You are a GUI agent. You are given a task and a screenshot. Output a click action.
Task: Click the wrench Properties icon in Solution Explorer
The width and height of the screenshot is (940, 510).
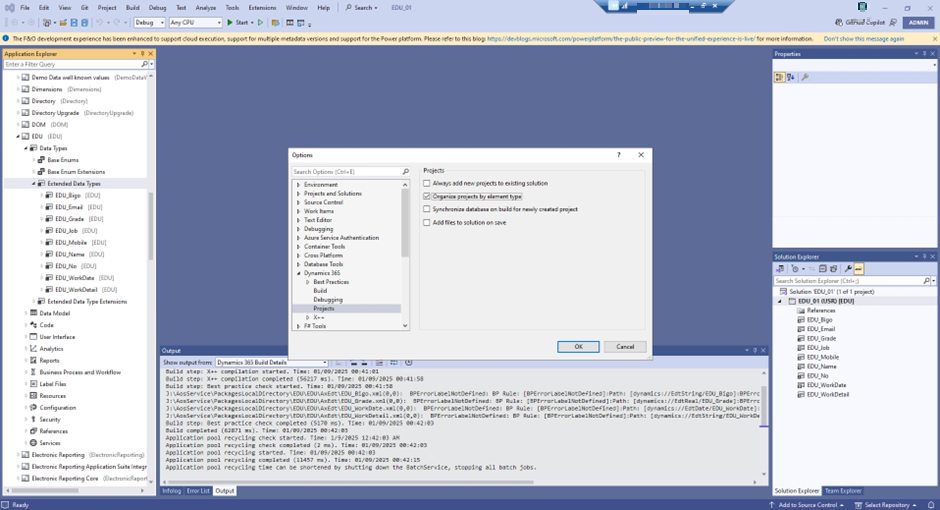(x=848, y=269)
